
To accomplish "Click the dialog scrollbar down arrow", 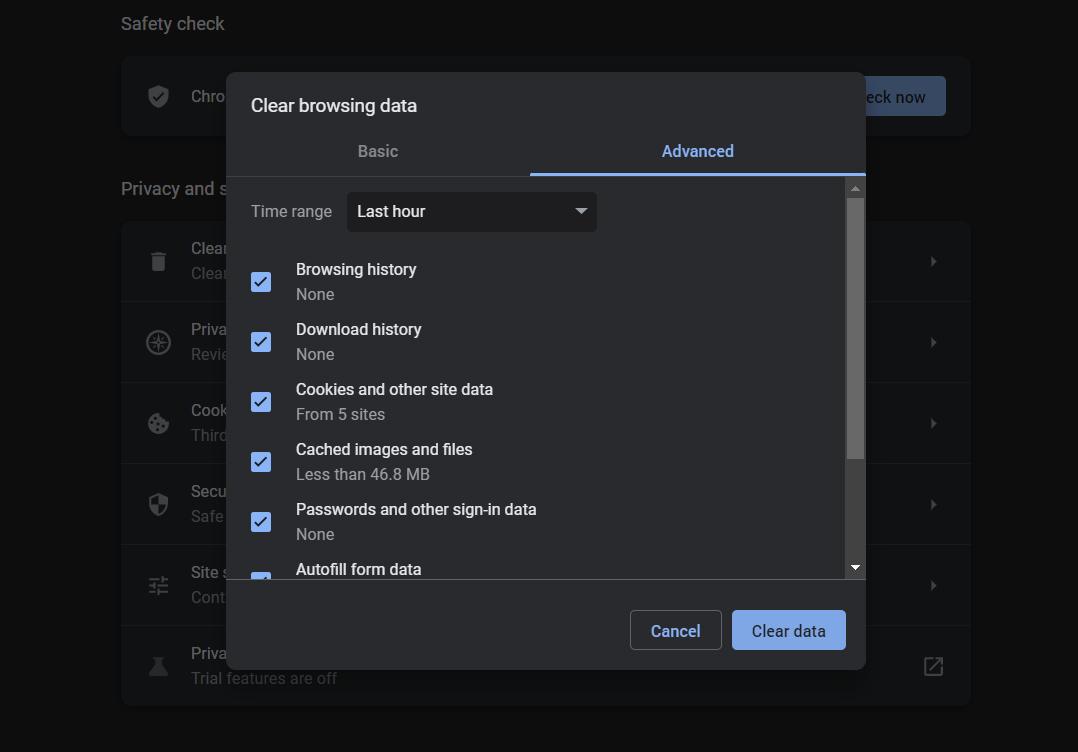I will (x=856, y=567).
